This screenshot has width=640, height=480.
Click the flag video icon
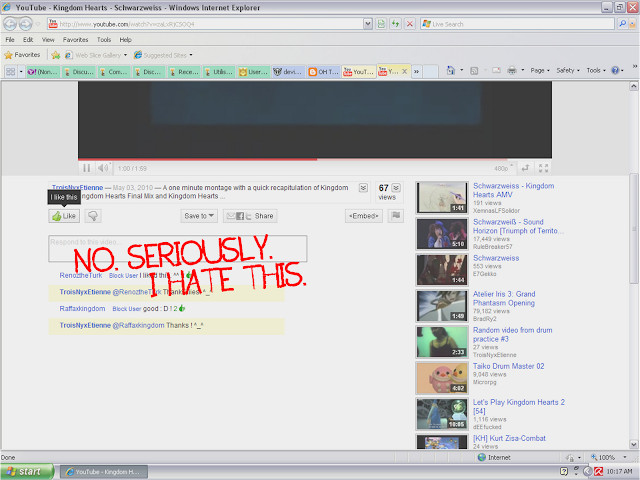[x=396, y=216]
